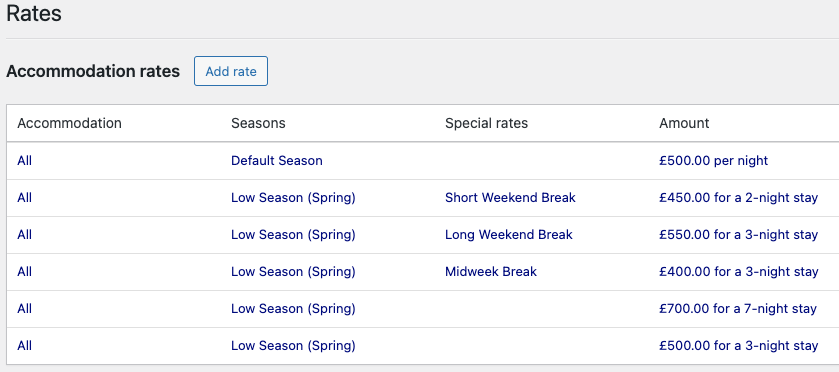
Task: Select the Short Weekend Break special rate
Action: tap(510, 198)
